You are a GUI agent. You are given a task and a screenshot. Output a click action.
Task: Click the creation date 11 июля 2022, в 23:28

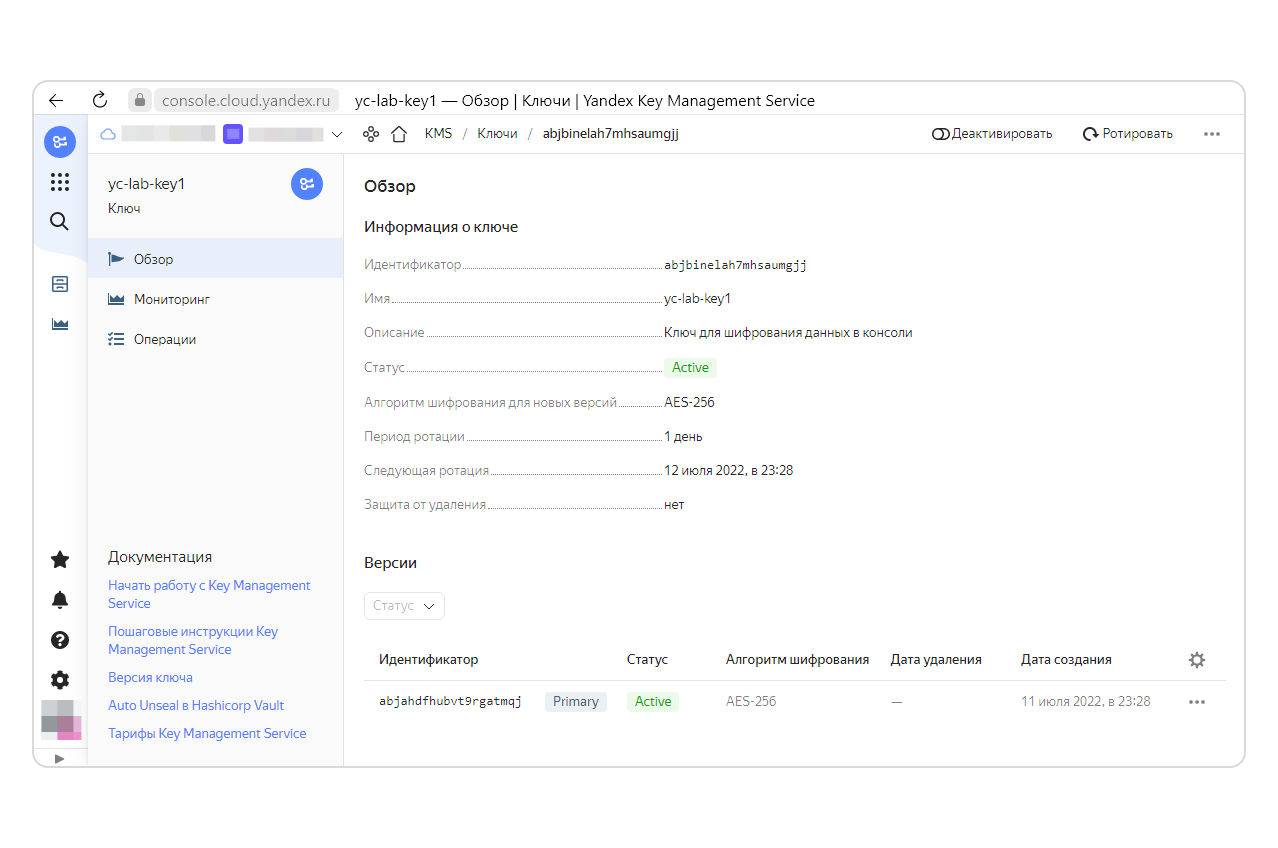click(x=1085, y=702)
